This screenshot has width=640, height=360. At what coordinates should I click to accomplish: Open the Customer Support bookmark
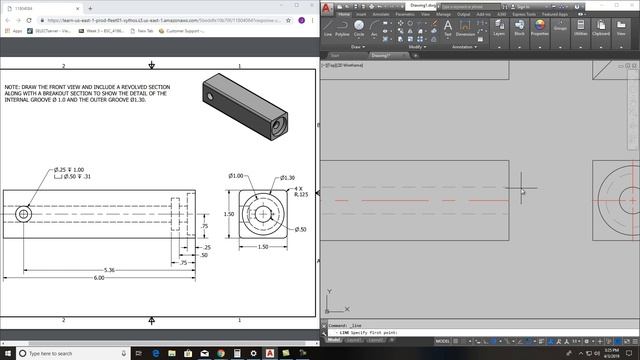[x=182, y=31]
